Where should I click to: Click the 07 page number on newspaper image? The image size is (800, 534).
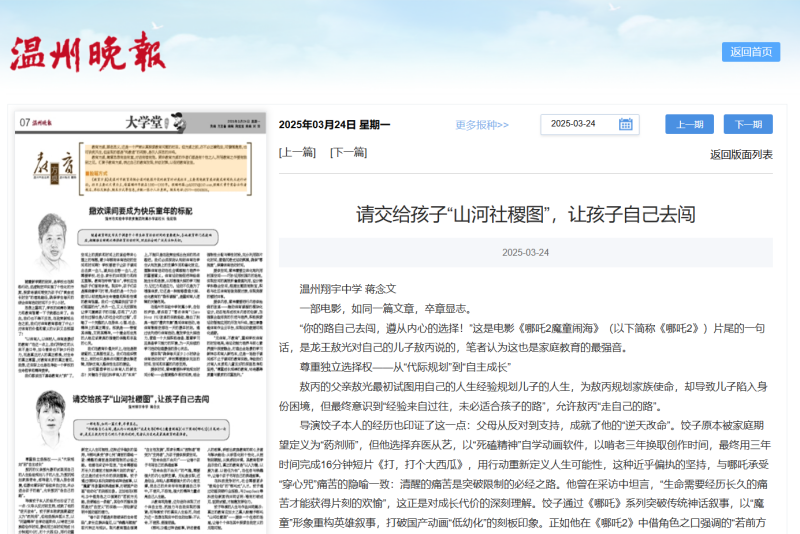pos(23,121)
